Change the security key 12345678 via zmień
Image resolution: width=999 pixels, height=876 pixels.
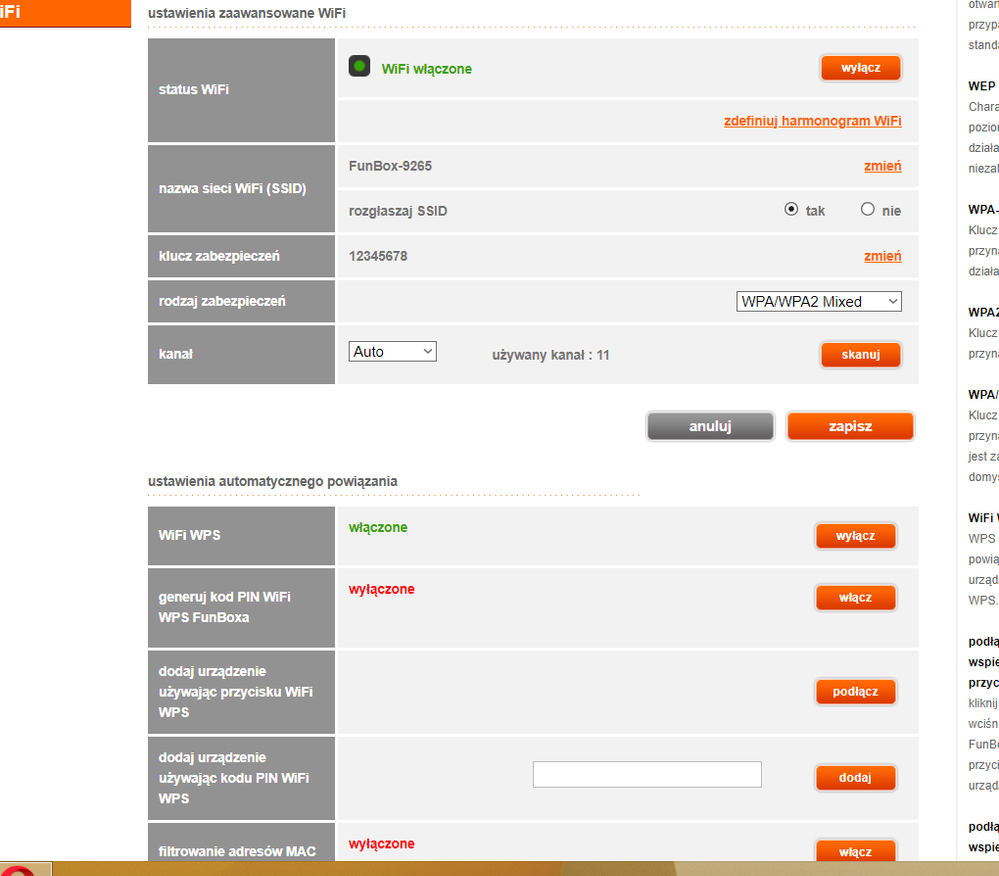[x=882, y=256]
